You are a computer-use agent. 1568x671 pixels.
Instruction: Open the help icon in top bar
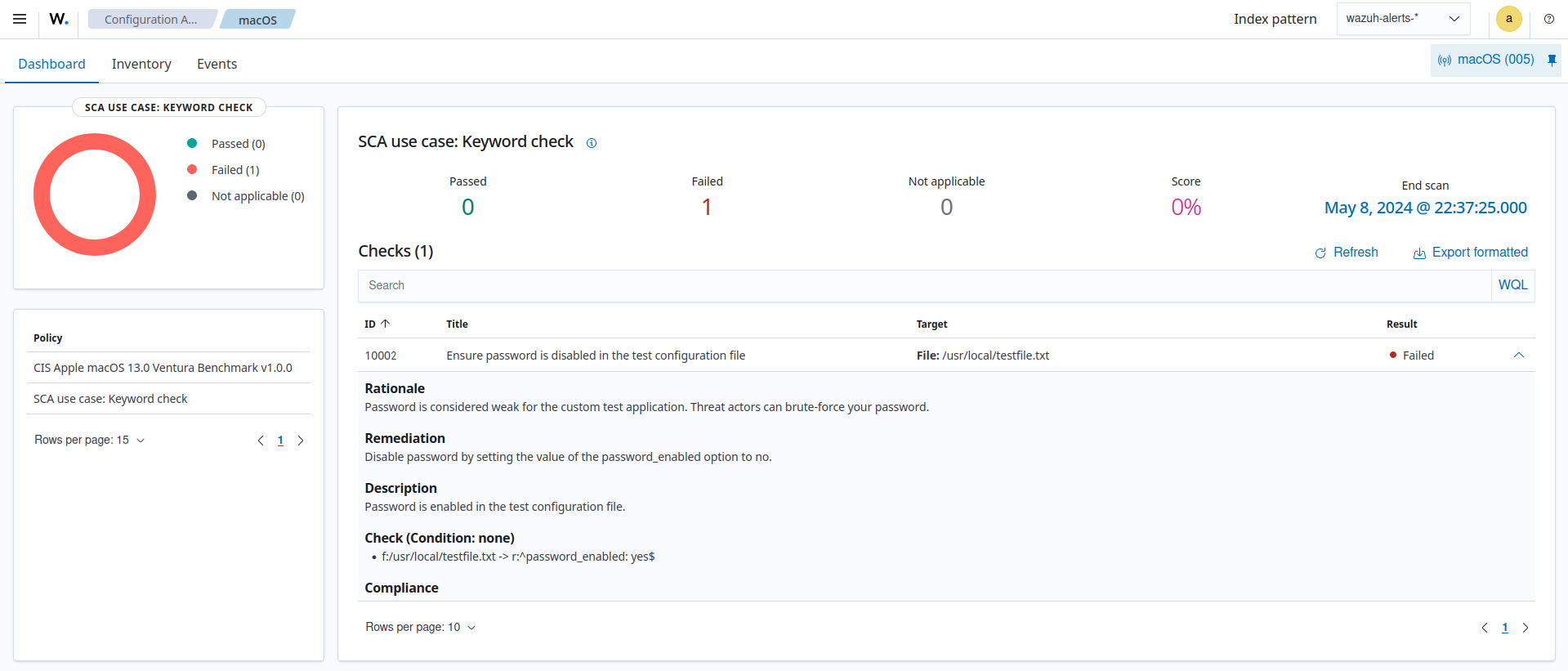click(1548, 19)
